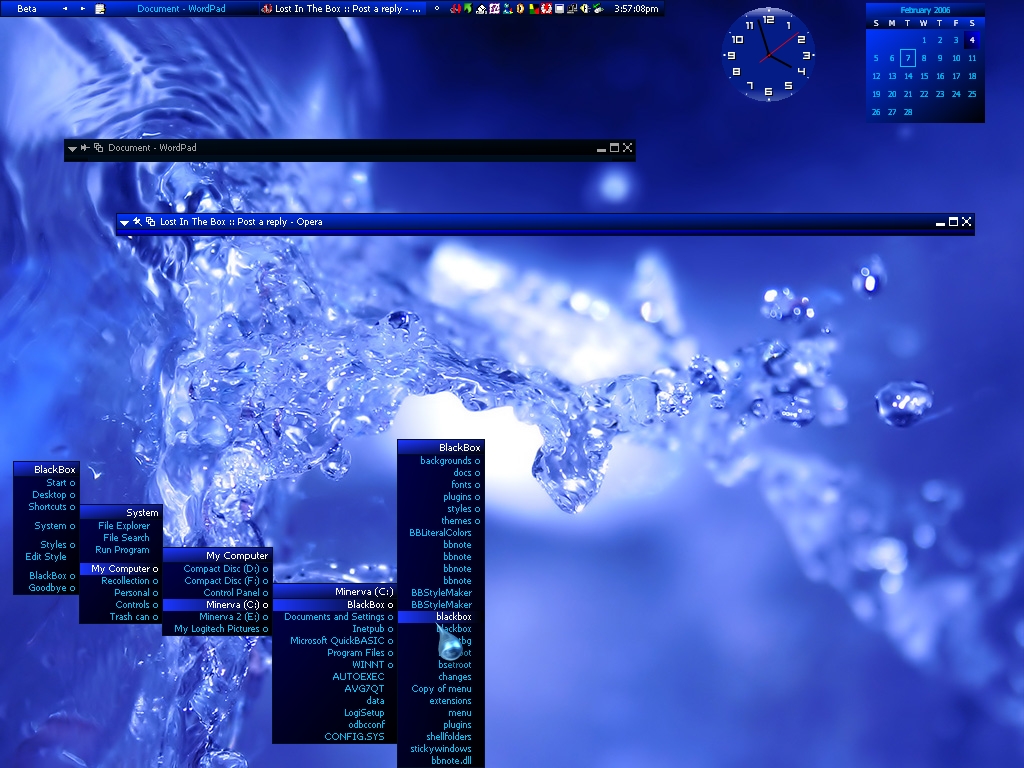This screenshot has height=768, width=1024.
Task: Click next workspace arrow in toolbar
Action: [83, 9]
